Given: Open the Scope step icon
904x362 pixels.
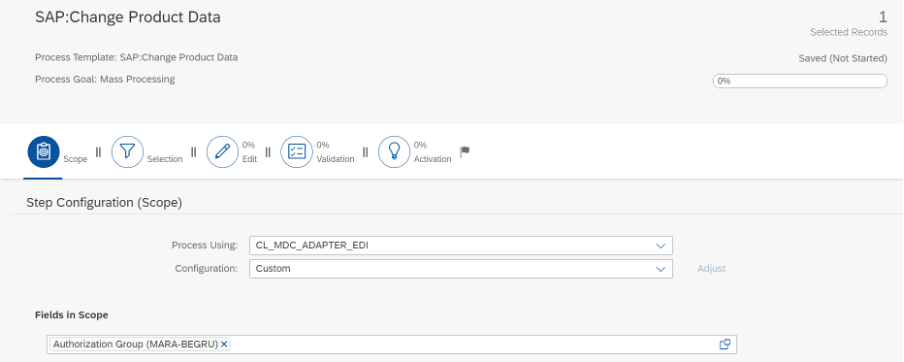Looking at the screenshot, I should tap(43, 152).
